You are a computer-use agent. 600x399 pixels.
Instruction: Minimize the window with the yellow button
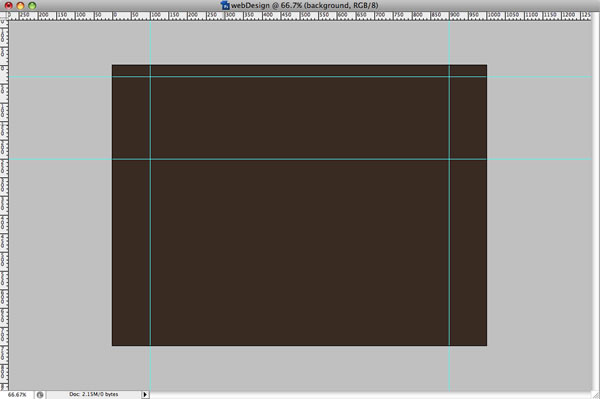tap(20, 5)
